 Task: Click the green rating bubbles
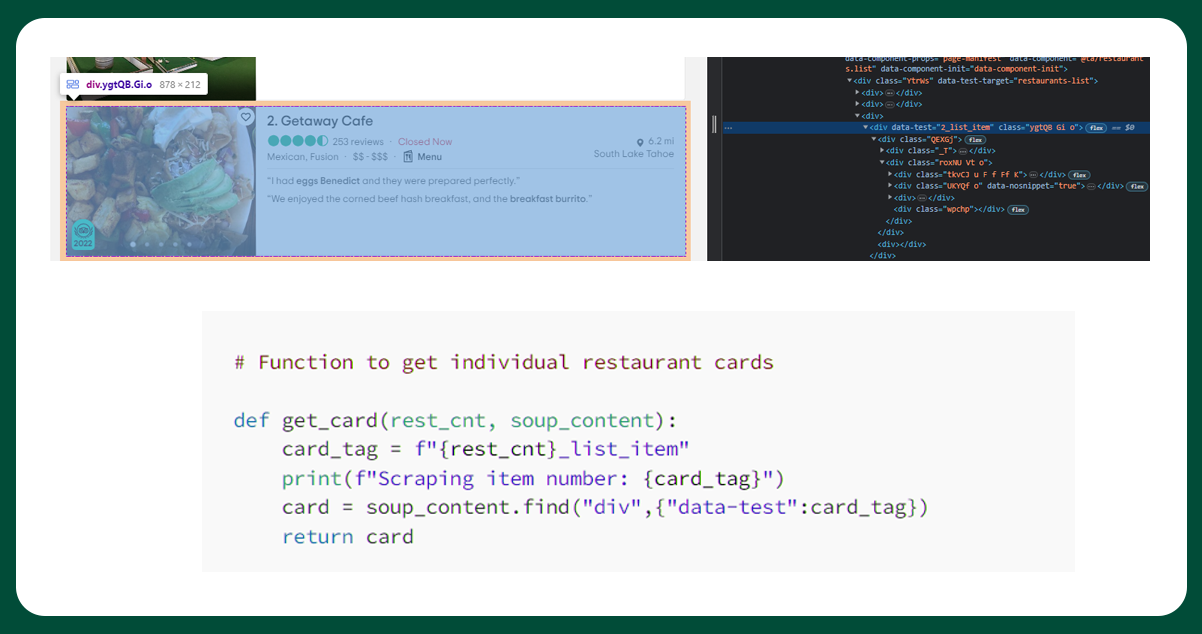tap(297, 142)
